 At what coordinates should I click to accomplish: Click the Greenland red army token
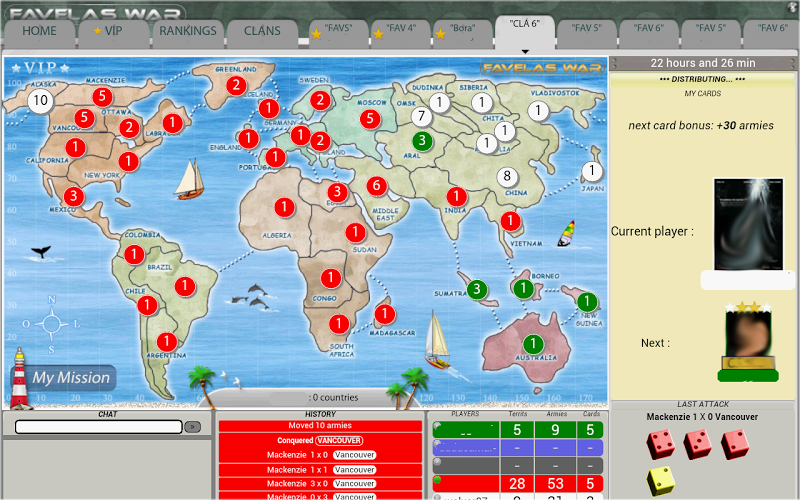[x=235, y=86]
